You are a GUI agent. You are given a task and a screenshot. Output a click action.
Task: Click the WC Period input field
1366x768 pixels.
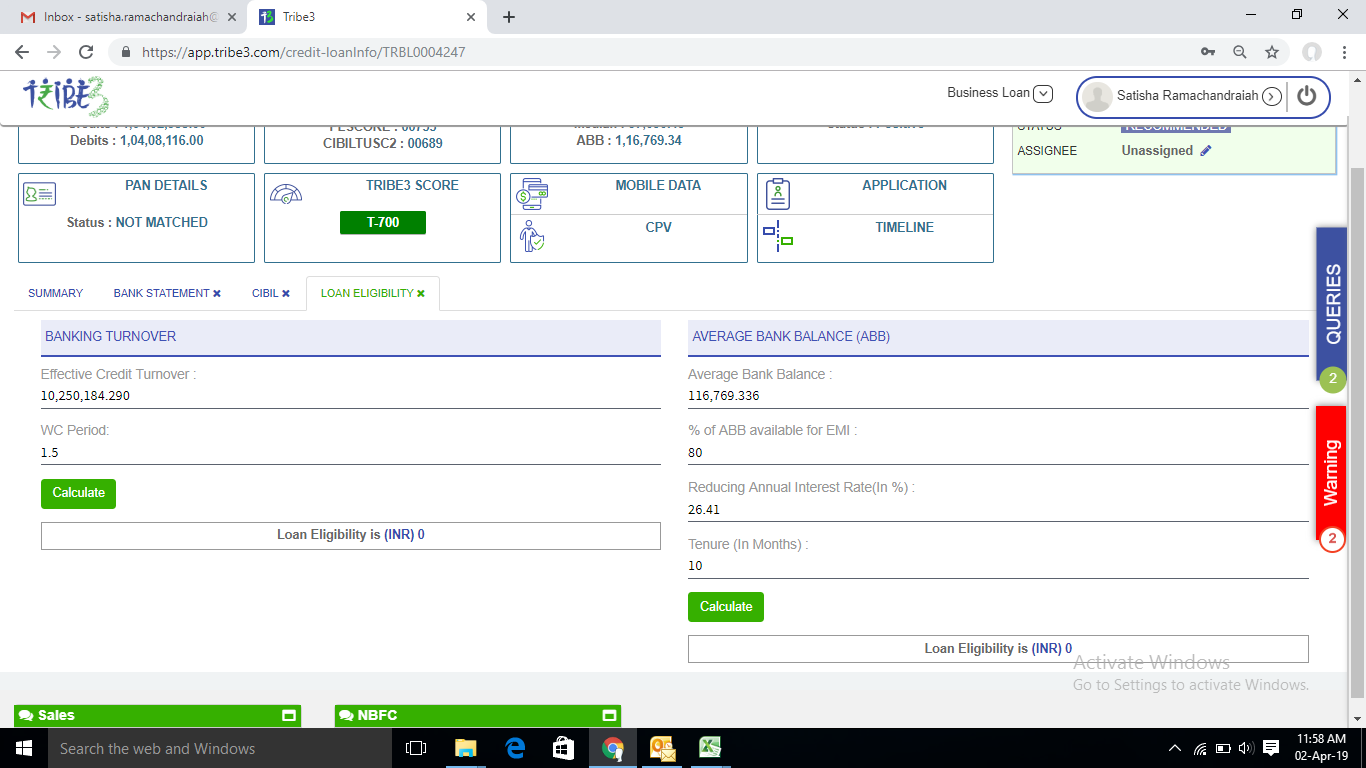pyautogui.click(x=350, y=453)
